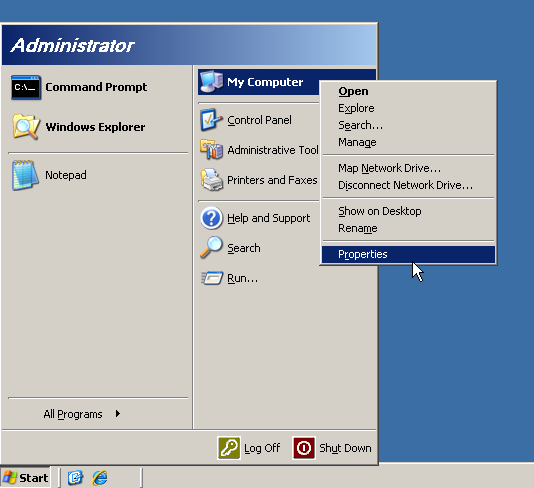
Task: Click the Shut Down power icon
Action: pos(304,448)
